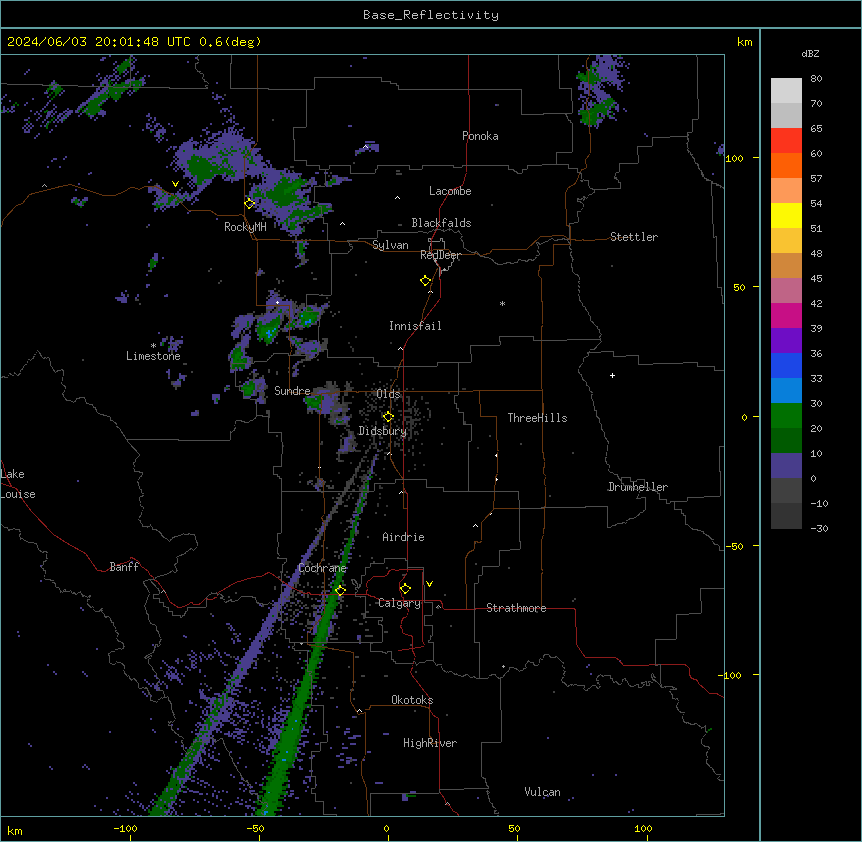Click the dBZ legend heading
Viewport: 862px width, 842px height.
[x=810, y=54]
